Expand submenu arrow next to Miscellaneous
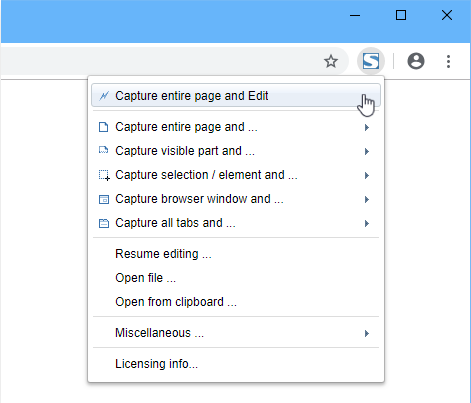 [x=367, y=333]
